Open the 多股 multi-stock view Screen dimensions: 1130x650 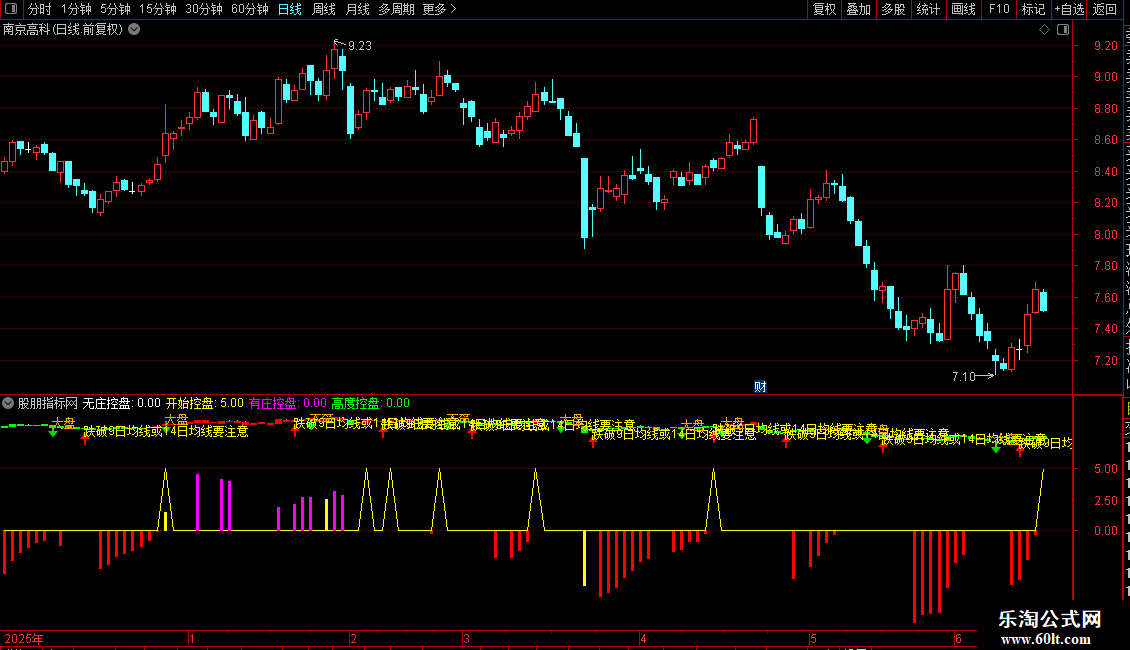(894, 9)
